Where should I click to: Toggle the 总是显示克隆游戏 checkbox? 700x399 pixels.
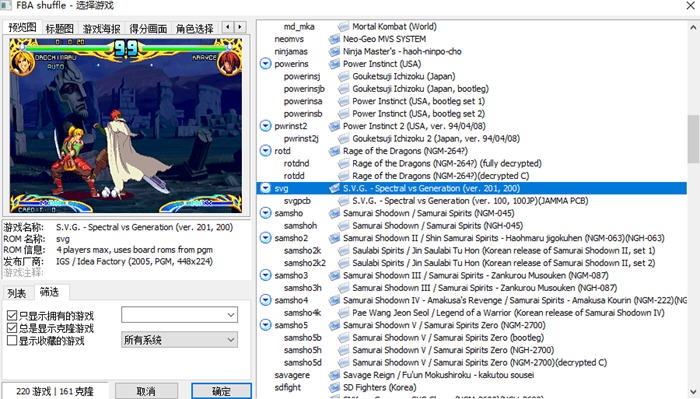(x=12, y=328)
